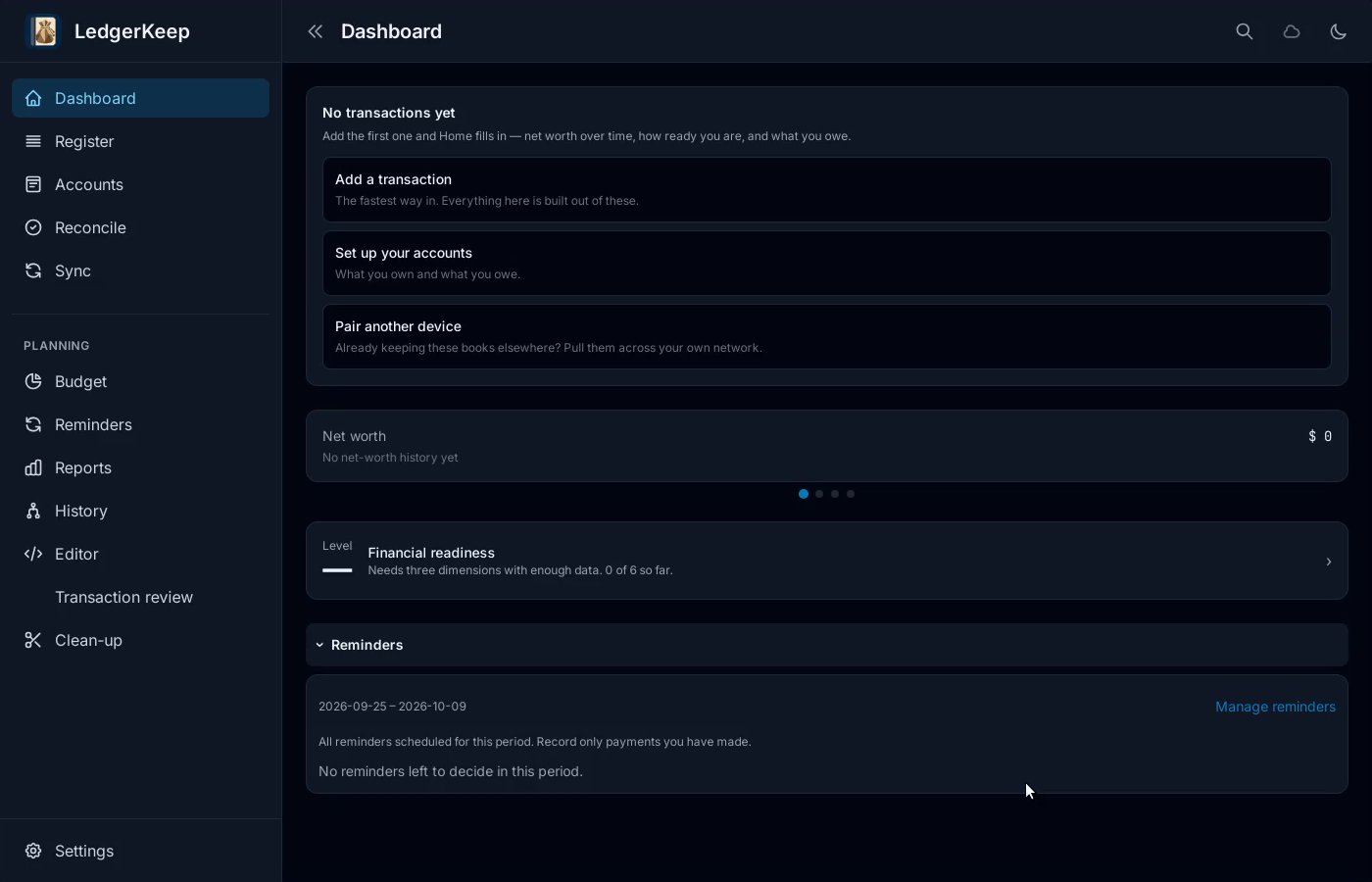
Task: Click the 2026-09-25 – 2026-10-09 date range
Action: (x=392, y=707)
